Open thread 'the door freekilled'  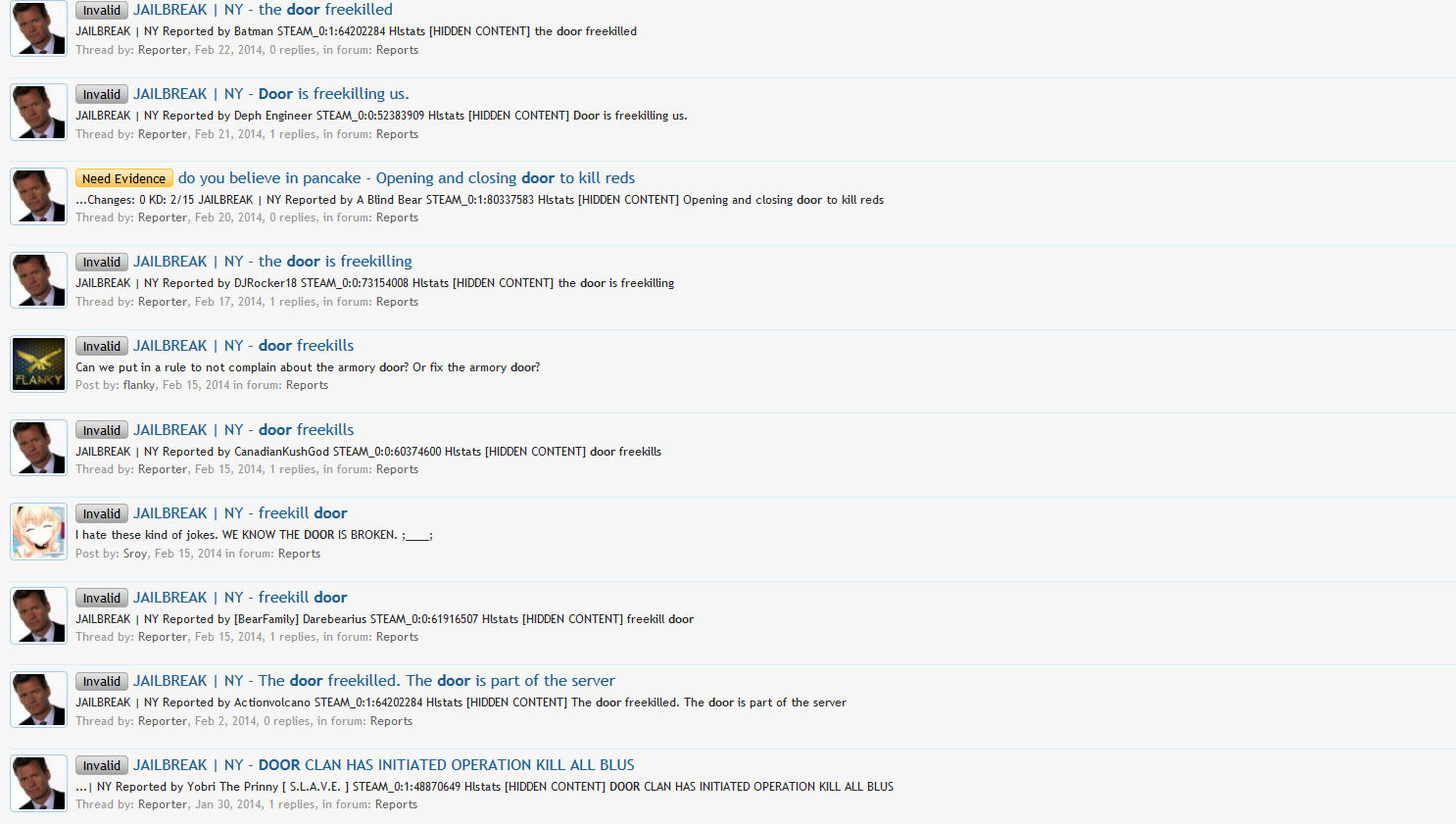pyautogui.click(x=263, y=10)
